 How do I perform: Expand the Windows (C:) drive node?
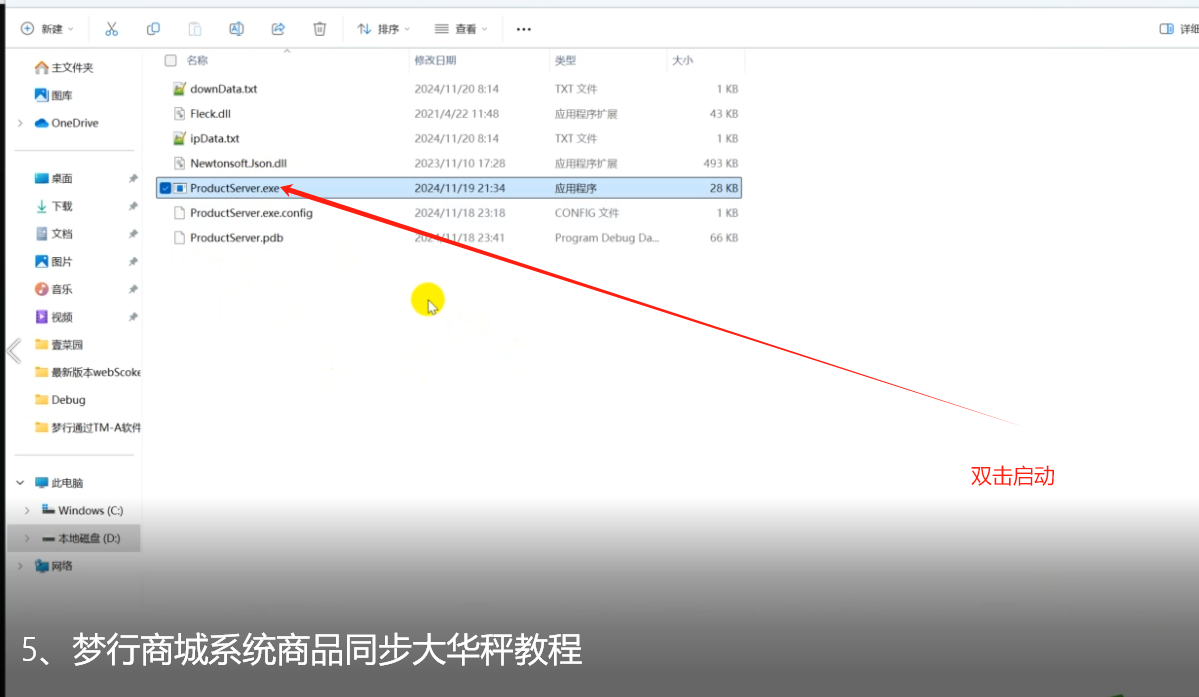[x=28, y=511]
